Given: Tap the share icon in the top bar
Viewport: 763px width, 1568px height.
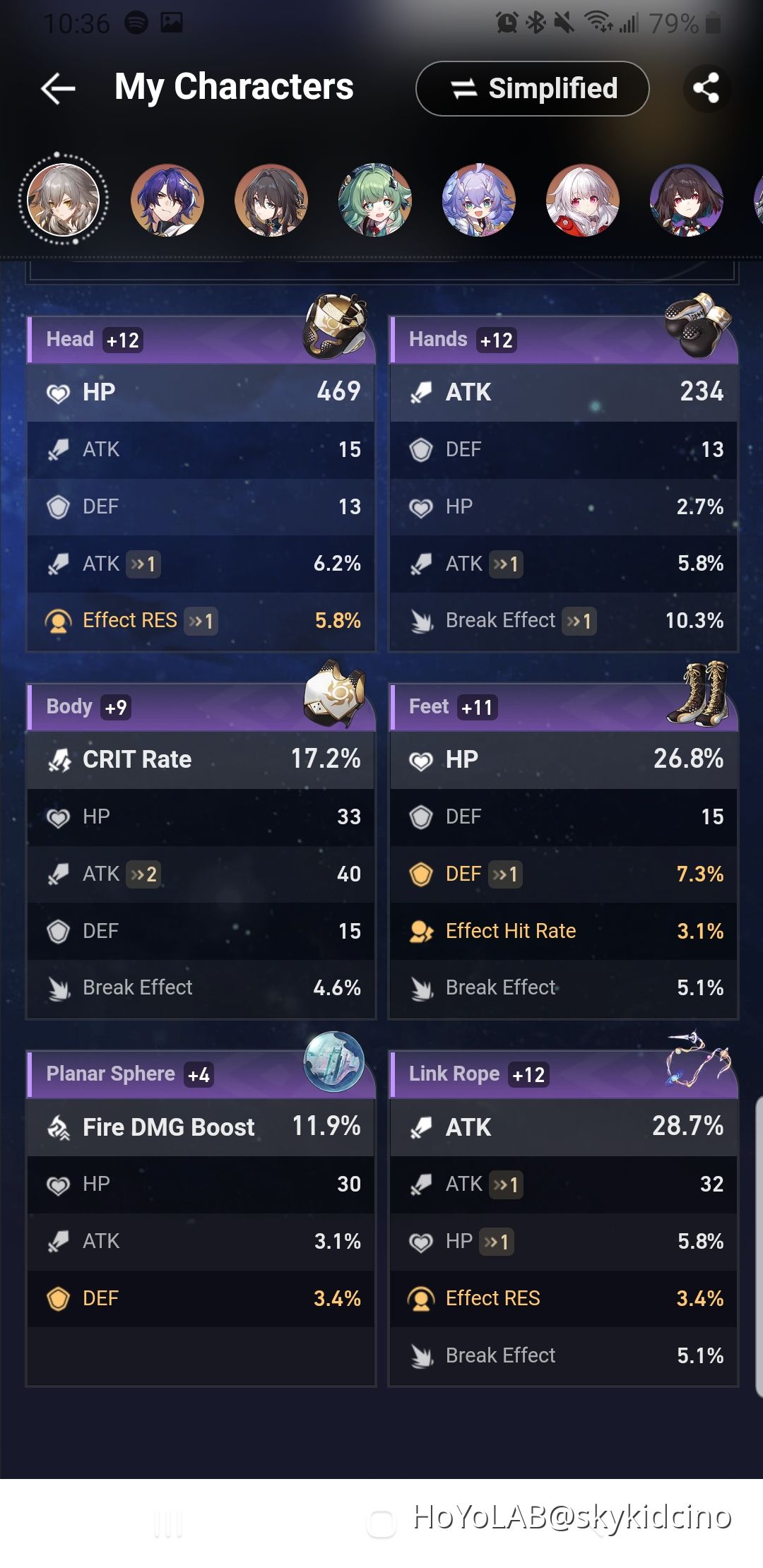Looking at the screenshot, I should click(x=704, y=88).
